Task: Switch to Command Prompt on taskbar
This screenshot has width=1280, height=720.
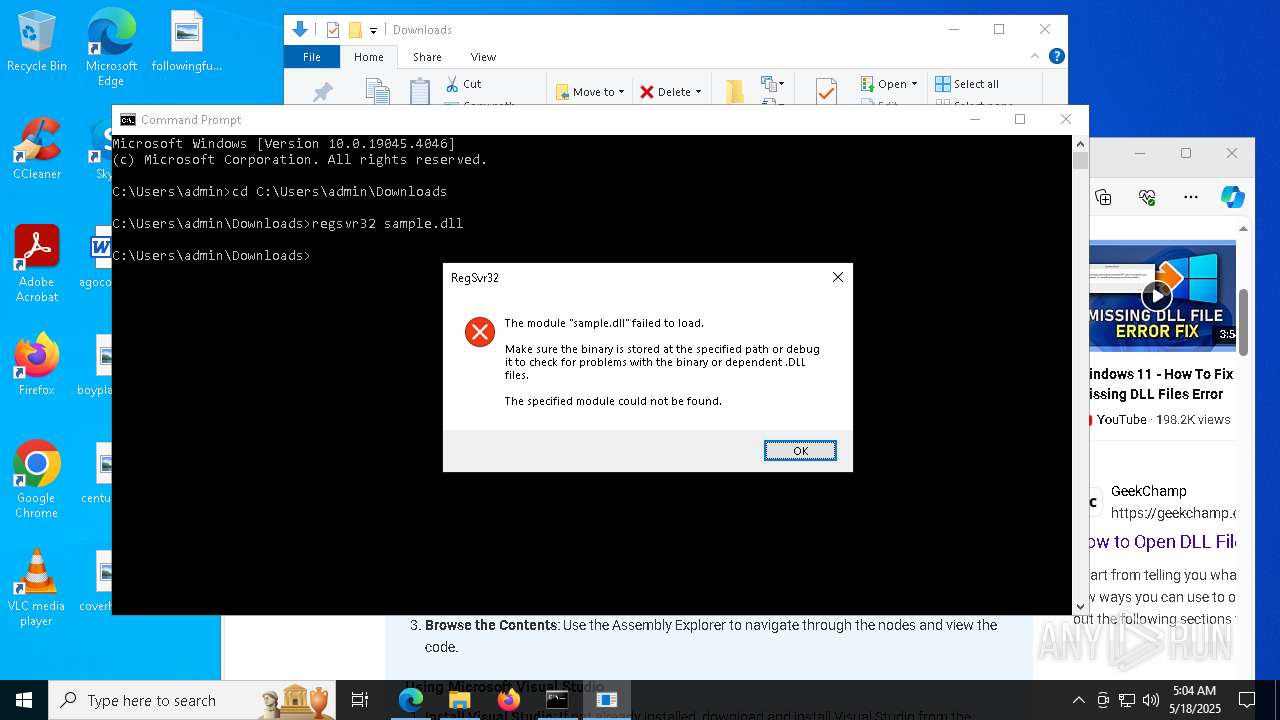Action: [x=557, y=700]
